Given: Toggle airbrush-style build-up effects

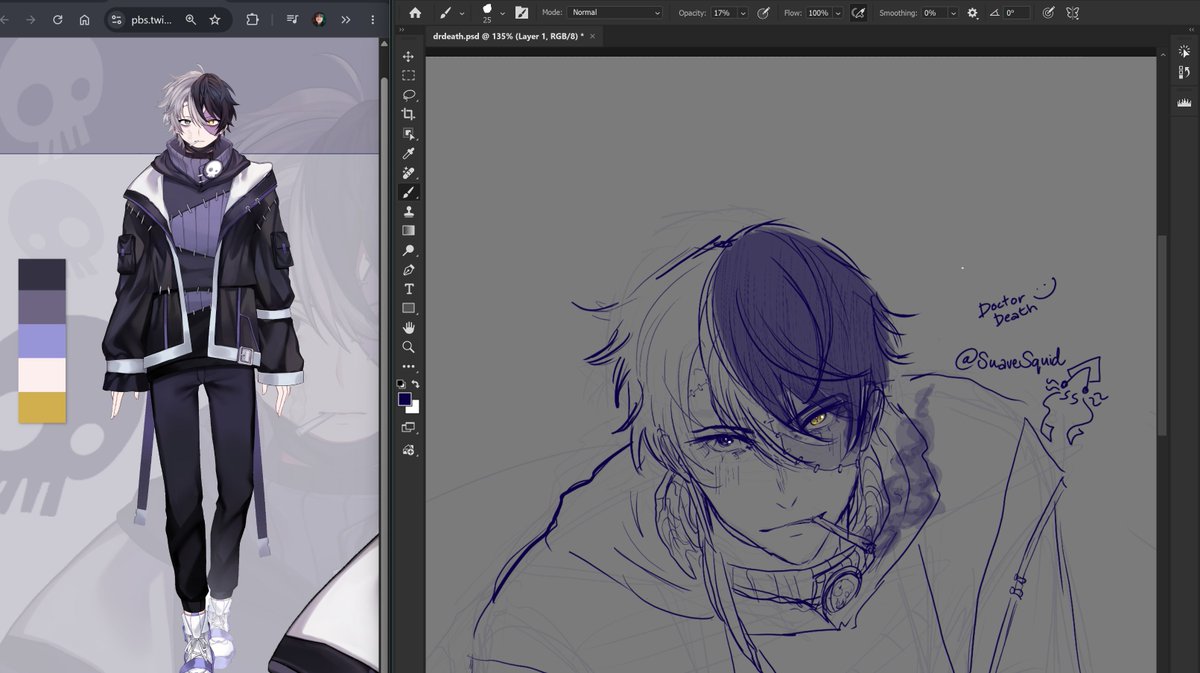Looking at the screenshot, I should pos(857,13).
